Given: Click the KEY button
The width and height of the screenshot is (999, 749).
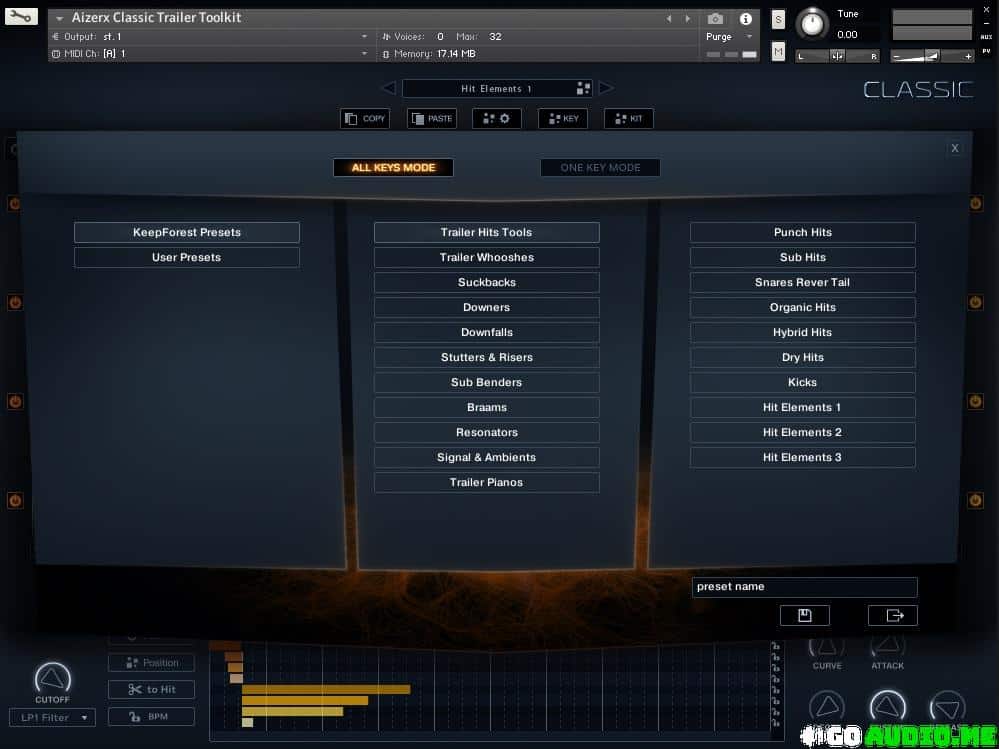Looking at the screenshot, I should [x=563, y=118].
